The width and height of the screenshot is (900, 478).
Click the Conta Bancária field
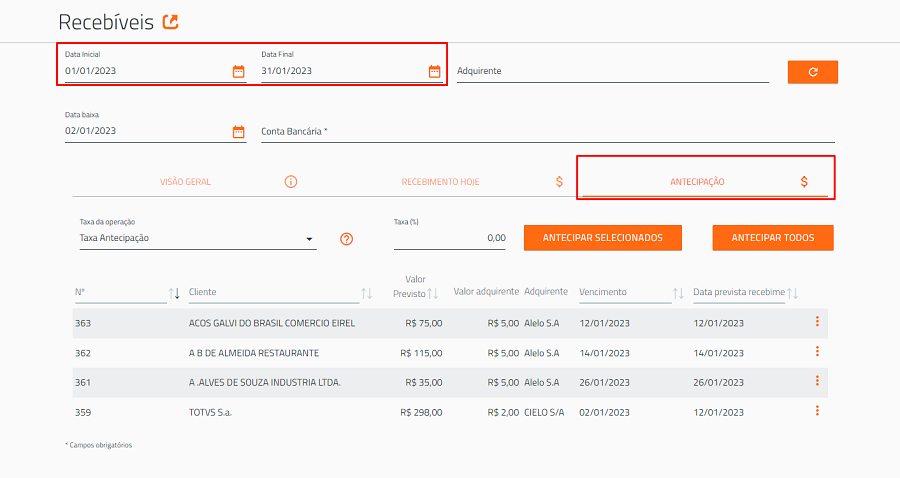(x=548, y=131)
